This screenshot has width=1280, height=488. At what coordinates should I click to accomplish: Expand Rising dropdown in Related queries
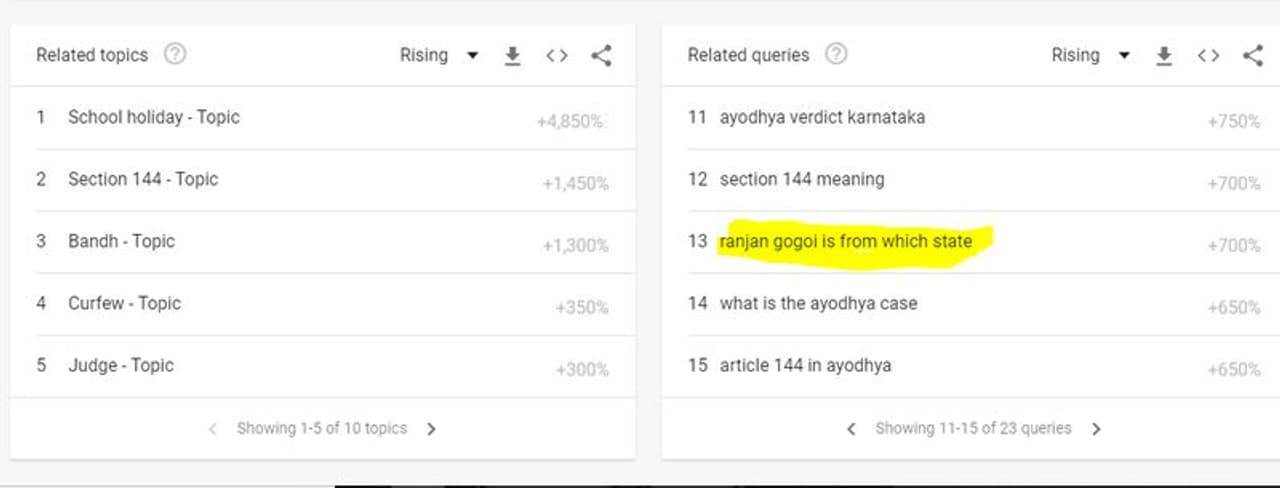pos(1090,56)
